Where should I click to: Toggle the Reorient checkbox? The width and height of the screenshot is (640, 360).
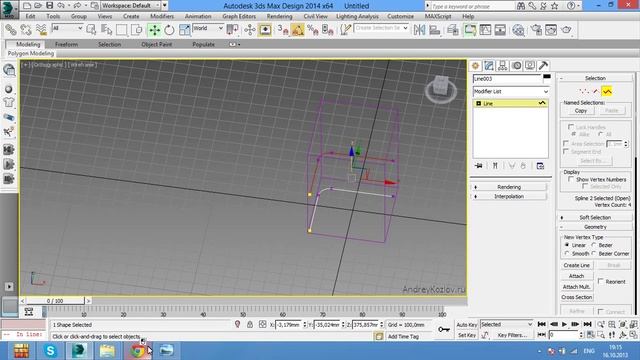click(601, 282)
